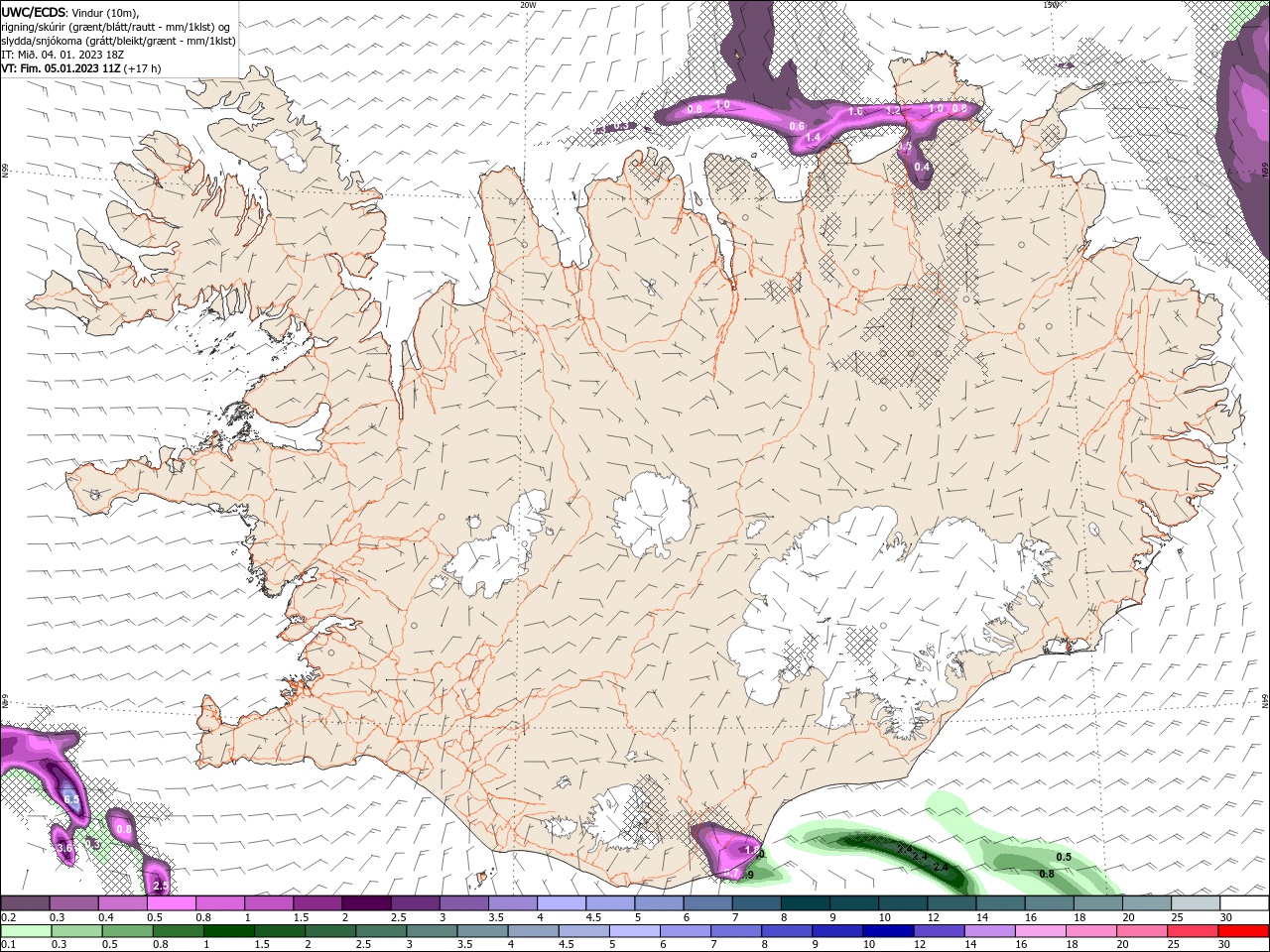This screenshot has width=1270, height=952.
Task: Click the 1.4 value in northern snow band
Action: click(813, 137)
